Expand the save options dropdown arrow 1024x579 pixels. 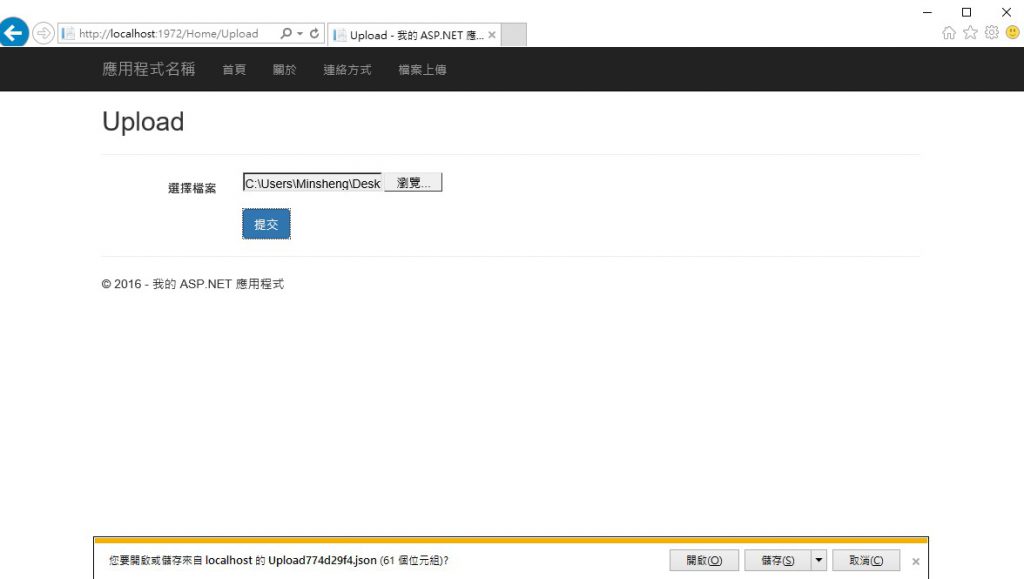click(818, 561)
